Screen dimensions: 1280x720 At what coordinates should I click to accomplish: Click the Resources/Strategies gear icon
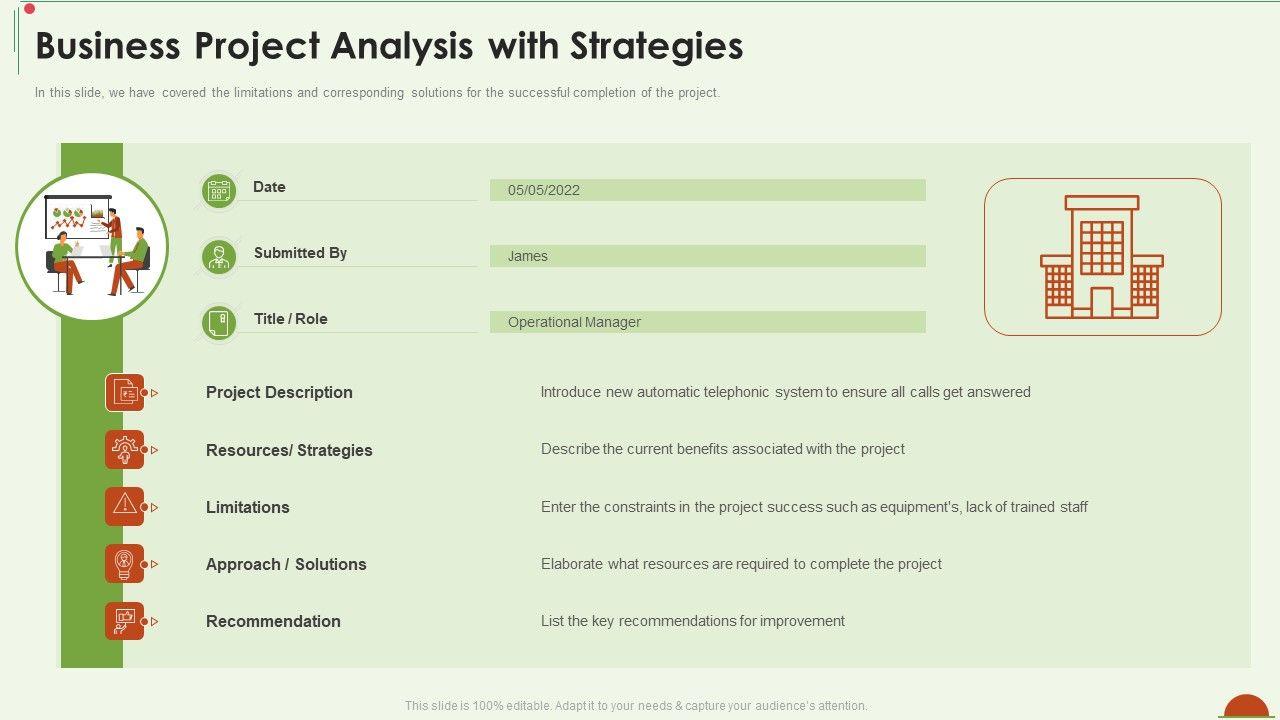click(125, 450)
